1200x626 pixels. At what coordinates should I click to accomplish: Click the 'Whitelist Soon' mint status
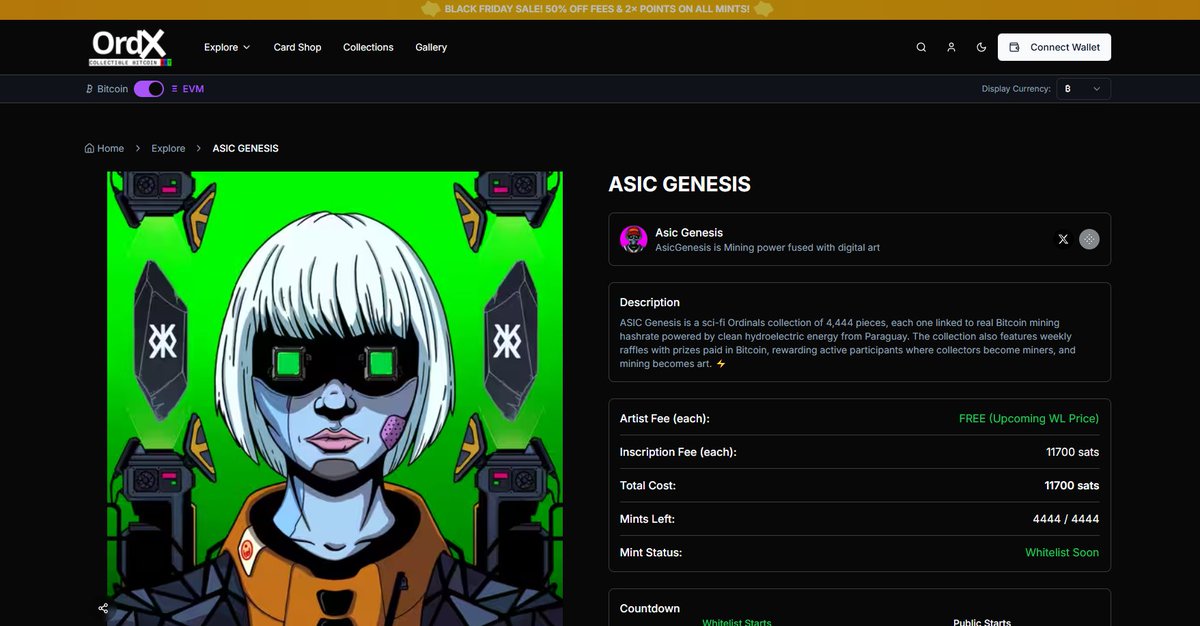[x=1062, y=552]
